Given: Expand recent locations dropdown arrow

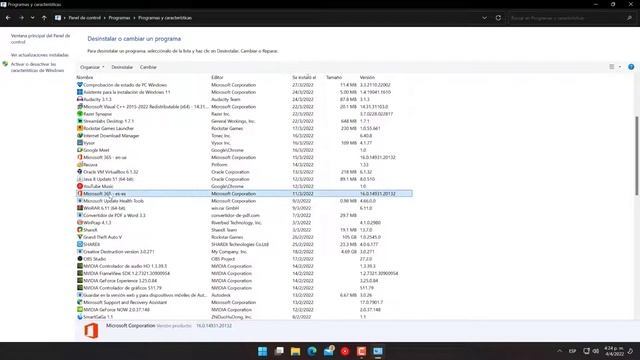Looking at the screenshot, I should coord(33,18).
